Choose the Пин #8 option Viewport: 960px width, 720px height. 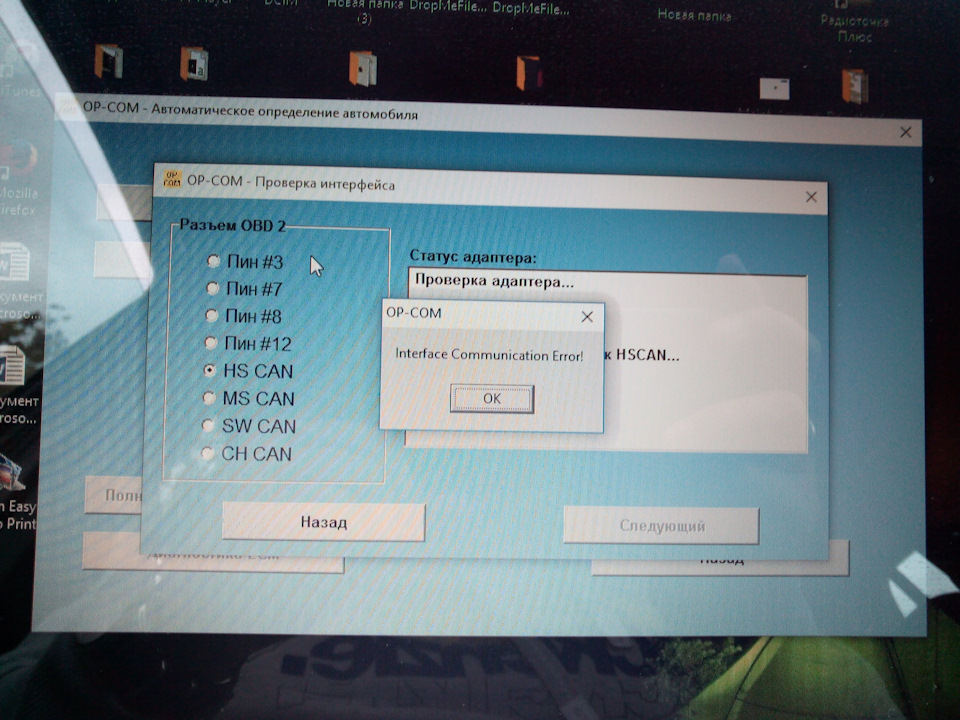(211, 315)
